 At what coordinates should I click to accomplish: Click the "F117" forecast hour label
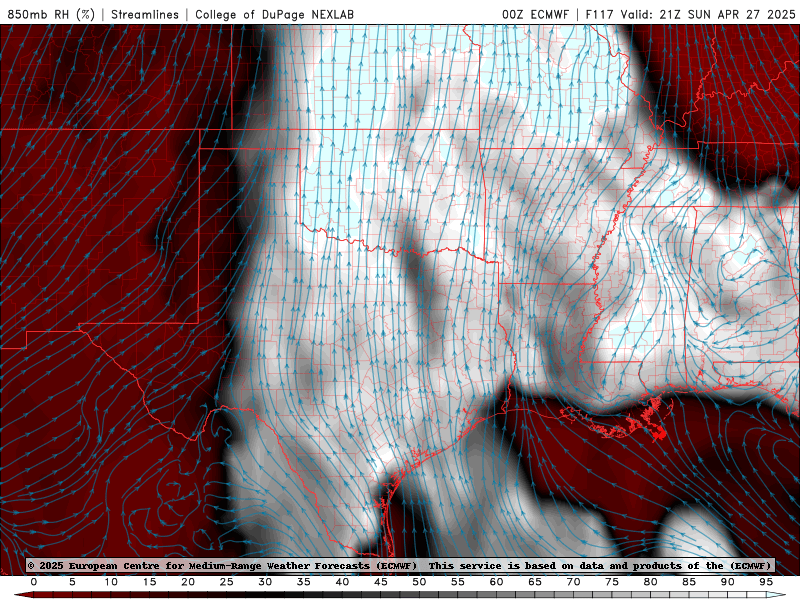(x=600, y=14)
